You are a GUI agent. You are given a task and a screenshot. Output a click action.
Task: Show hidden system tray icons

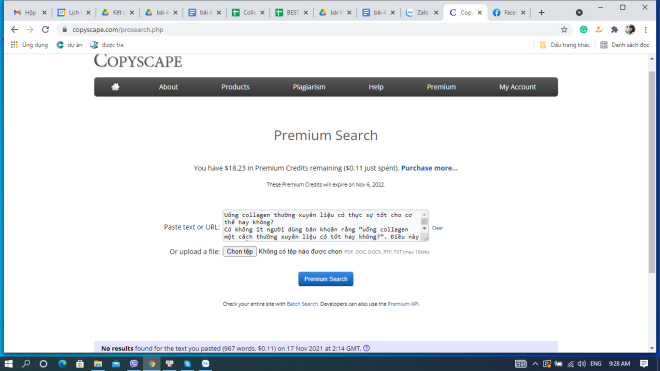coord(535,364)
